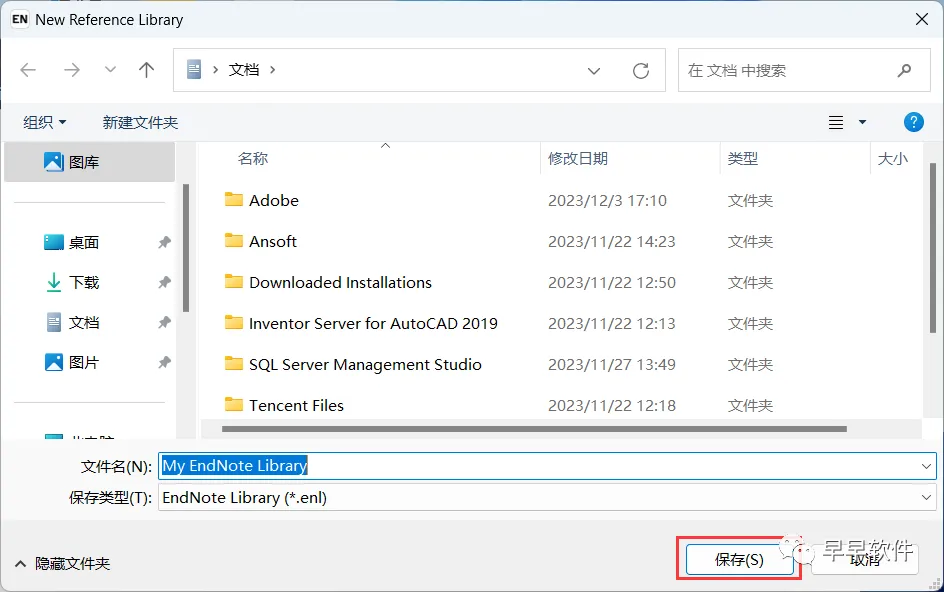This screenshot has height=592, width=944.
Task: Click the search magnifier icon
Action: click(904, 71)
